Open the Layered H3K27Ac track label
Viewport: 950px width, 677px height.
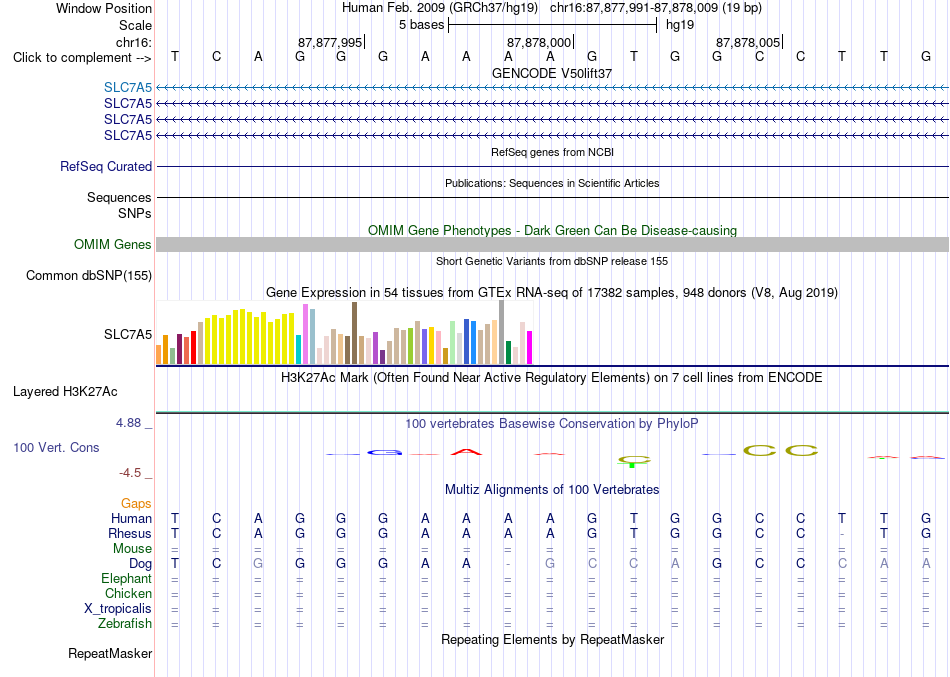tap(65, 392)
